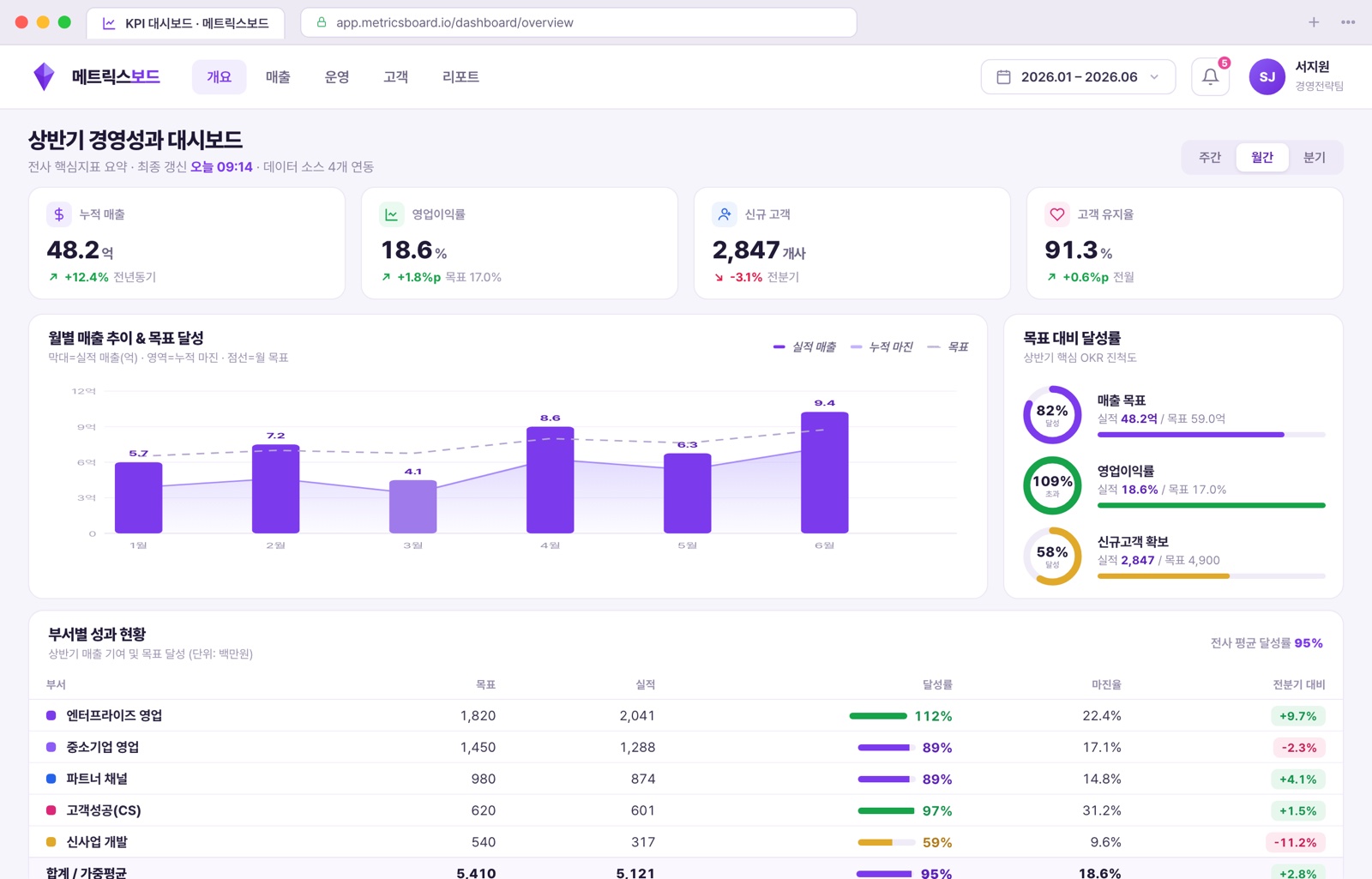Viewport: 1372px width, 879px height.
Task: Click the browser tab chart favicon
Action: (109, 23)
